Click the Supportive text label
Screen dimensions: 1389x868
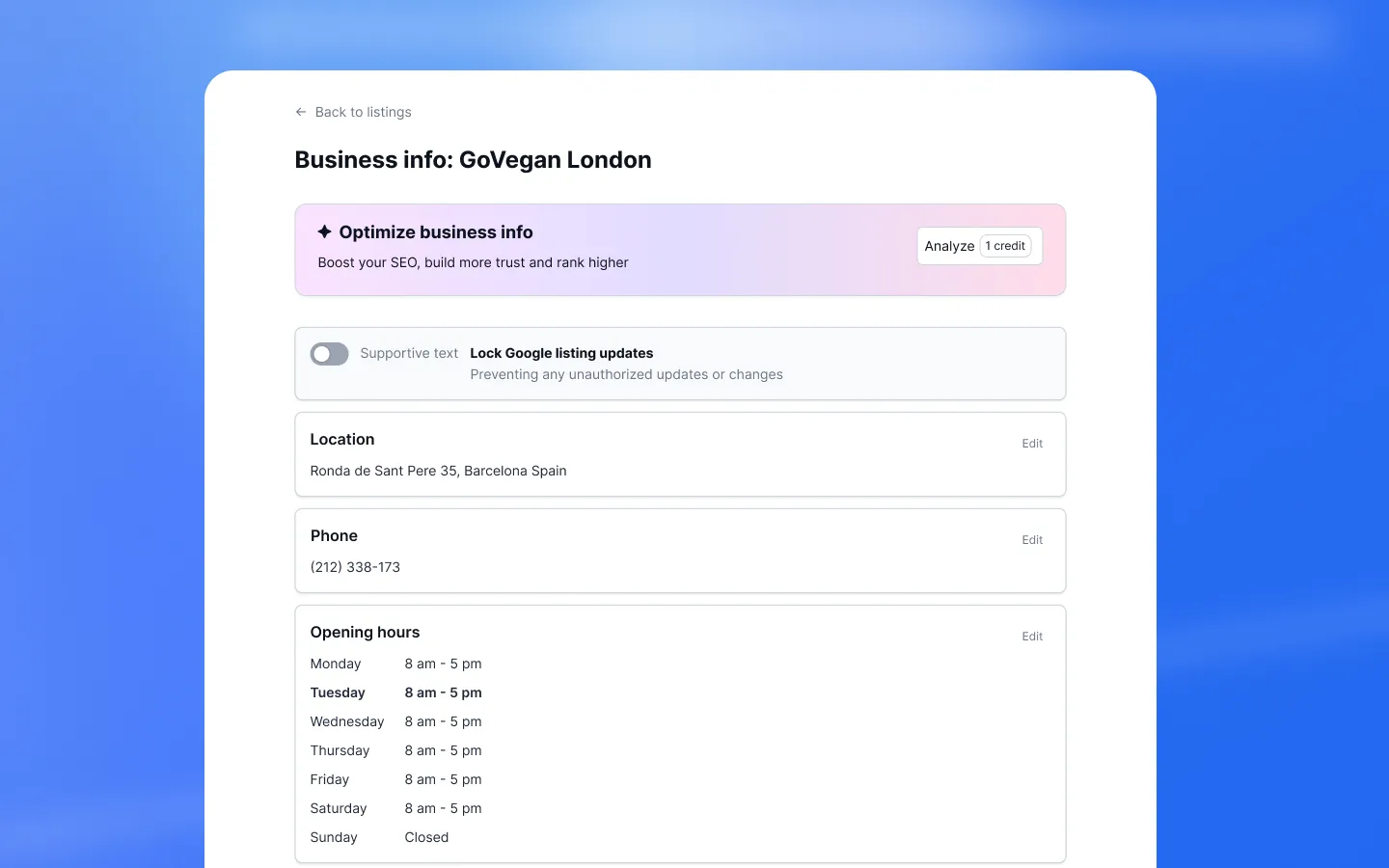pyautogui.click(x=409, y=353)
